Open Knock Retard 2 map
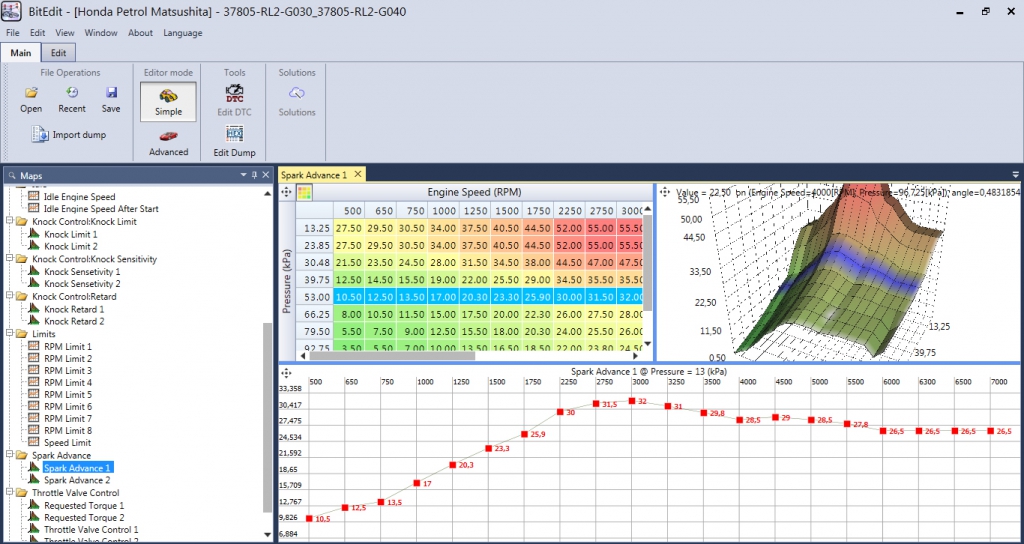 click(x=74, y=321)
